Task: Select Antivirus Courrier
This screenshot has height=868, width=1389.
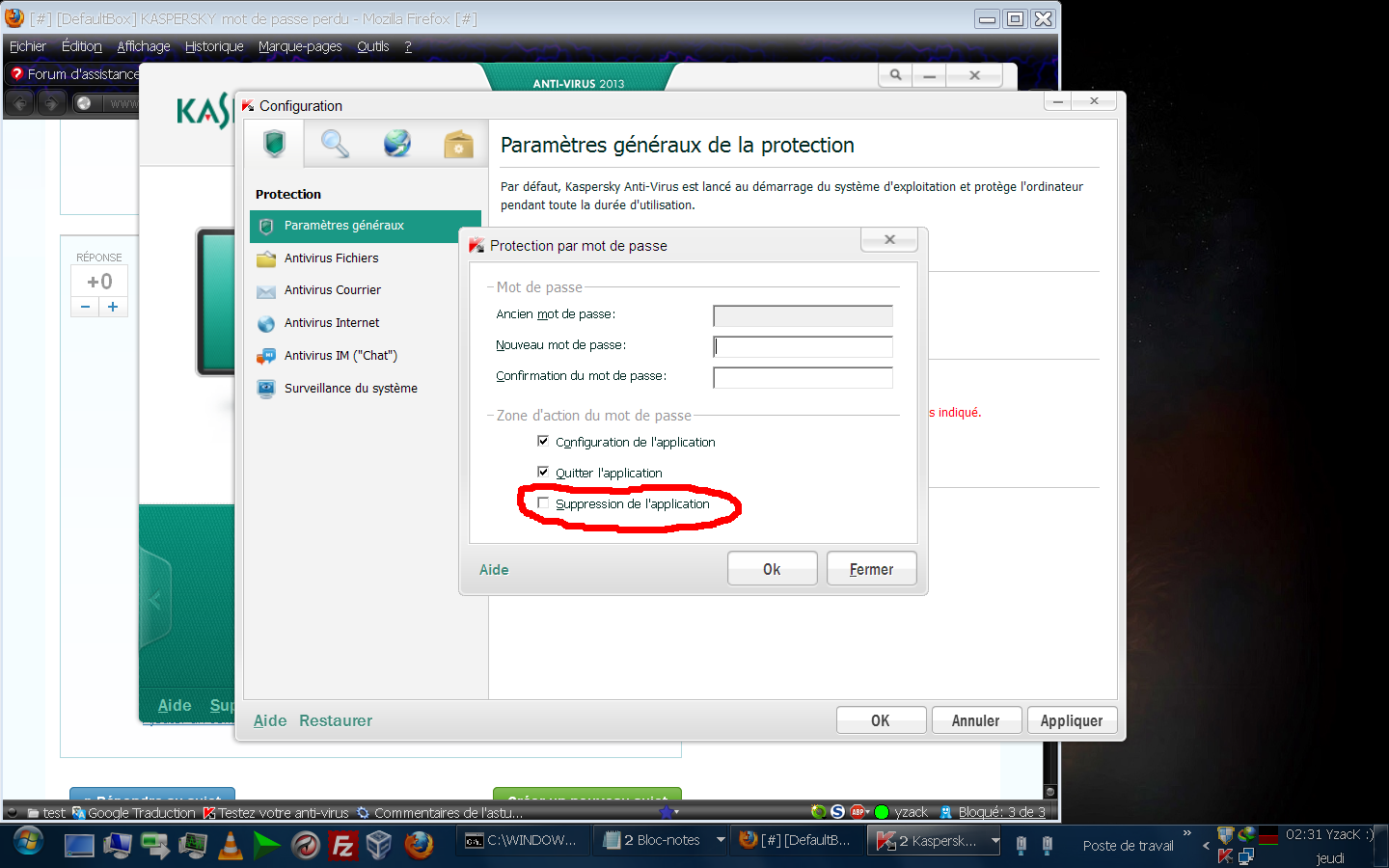Action: (333, 290)
